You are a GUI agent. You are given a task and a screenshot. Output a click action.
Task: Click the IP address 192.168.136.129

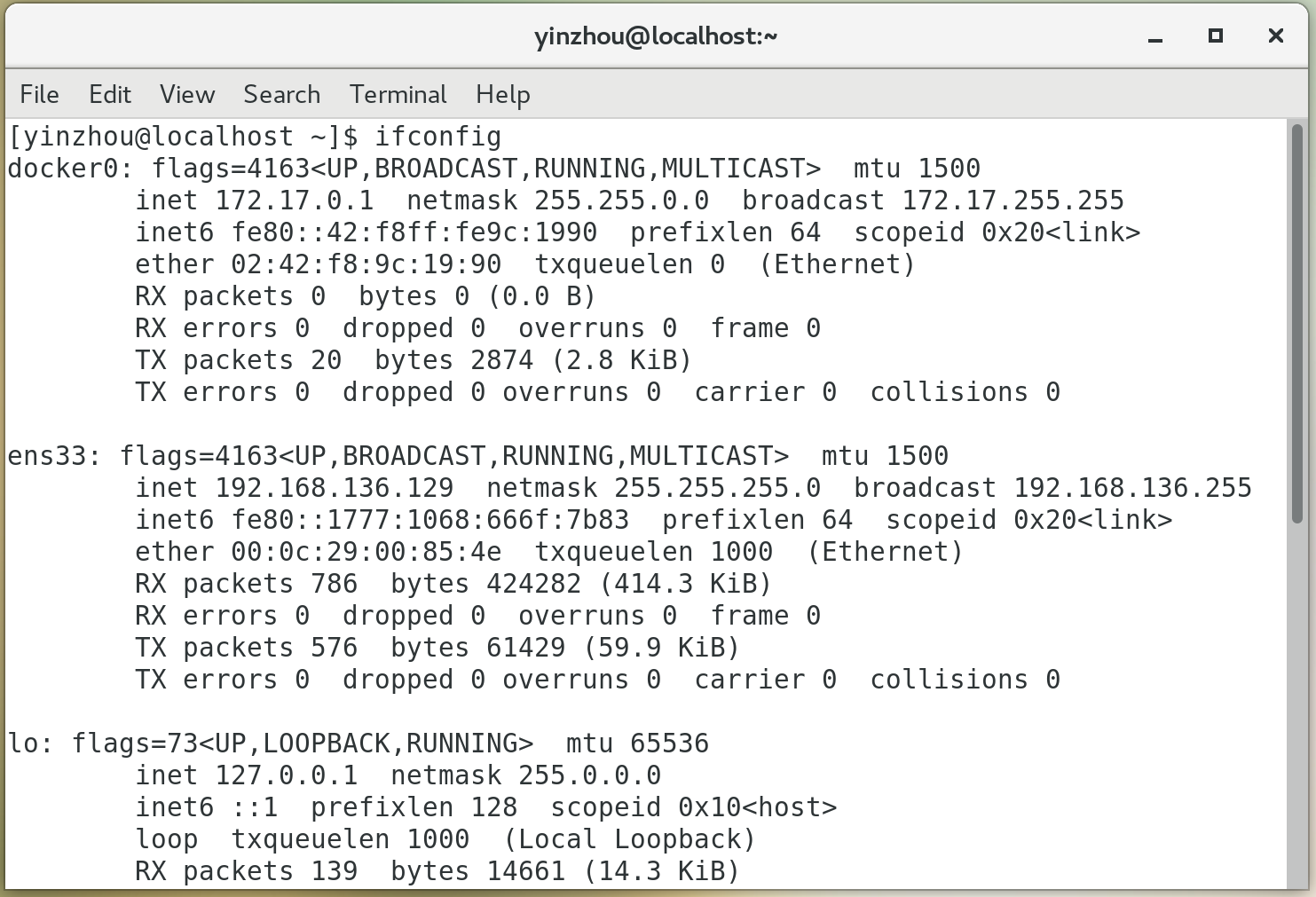pyautogui.click(x=334, y=488)
